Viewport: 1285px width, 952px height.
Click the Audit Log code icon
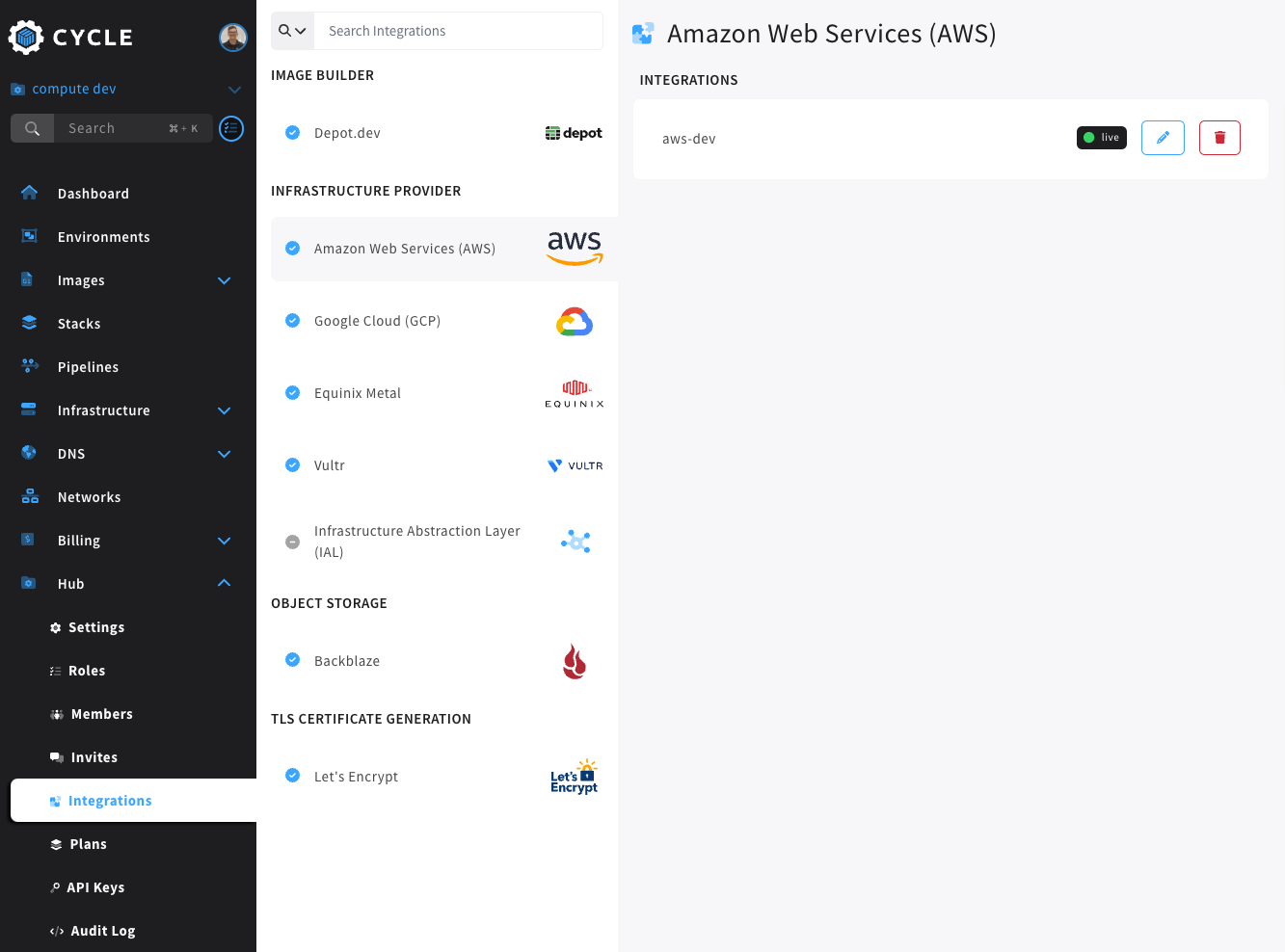click(56, 931)
